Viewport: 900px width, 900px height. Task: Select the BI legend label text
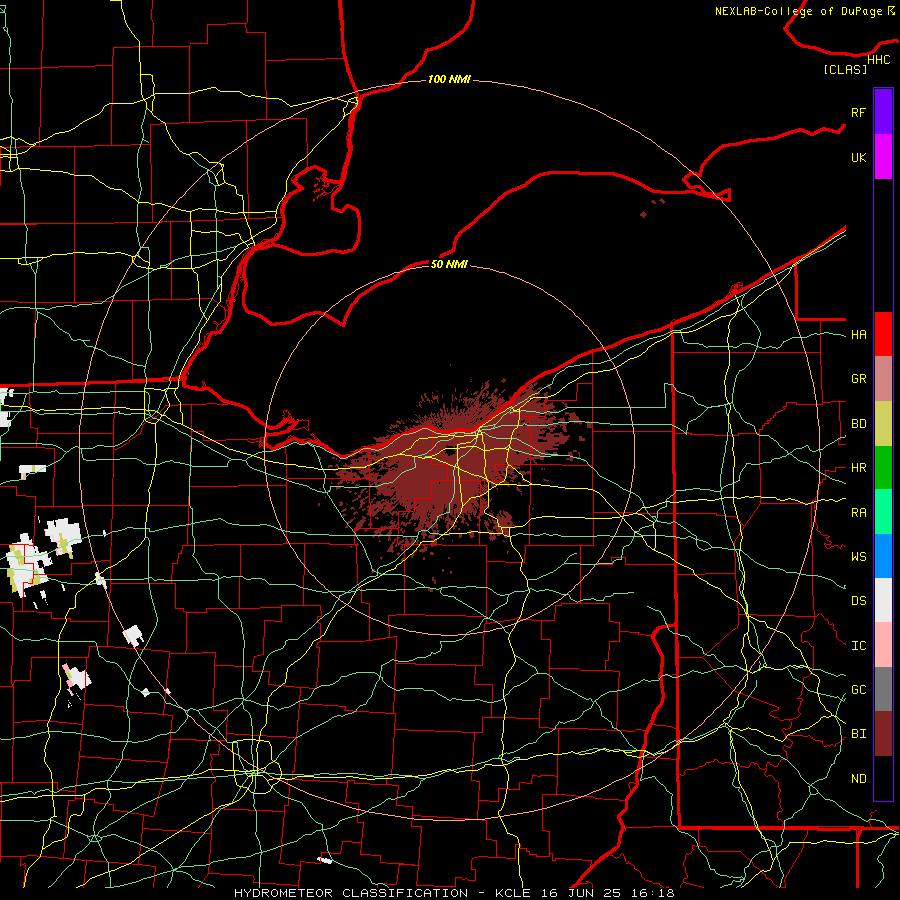point(858,734)
